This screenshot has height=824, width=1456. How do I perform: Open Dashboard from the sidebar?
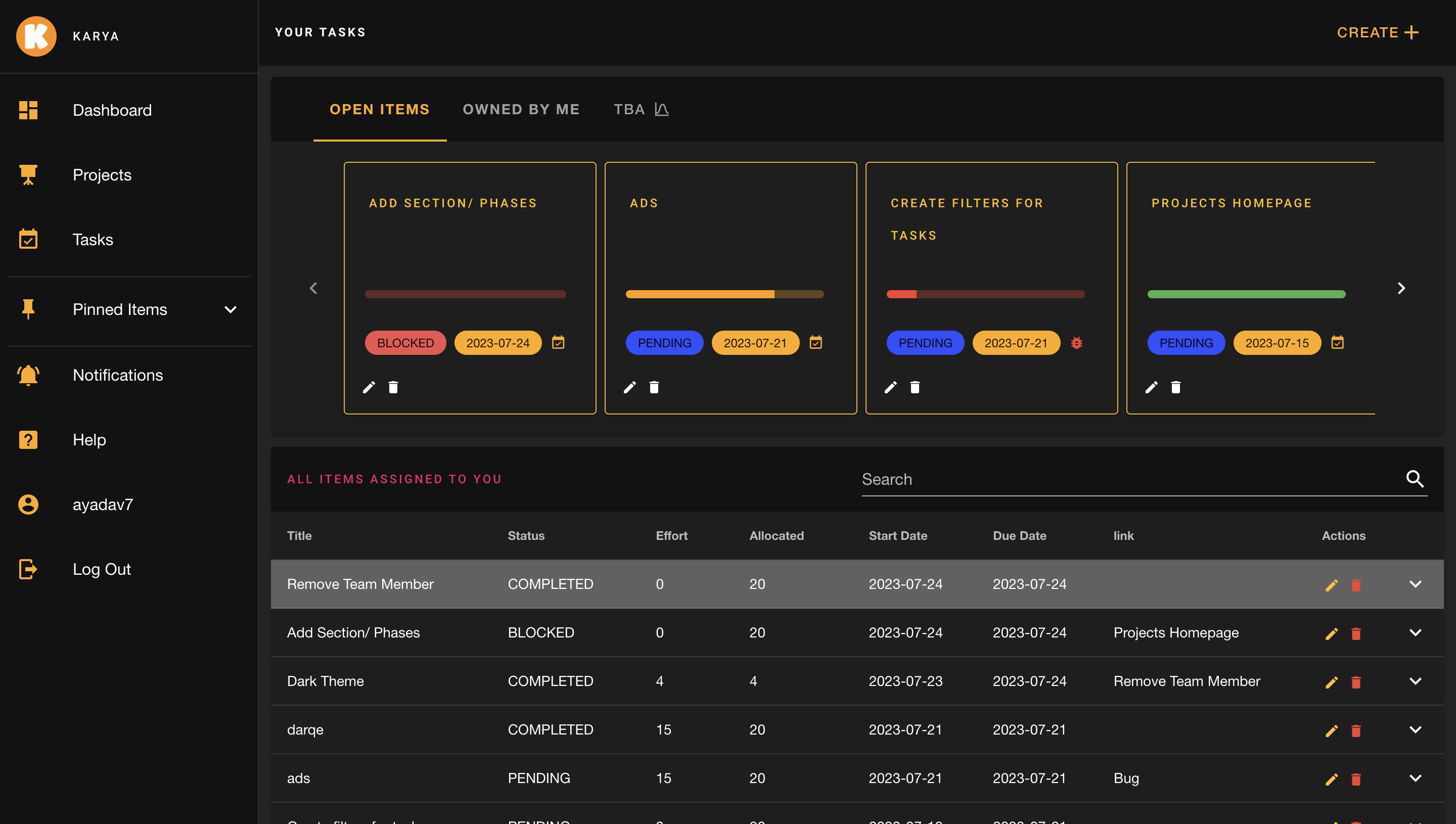[x=112, y=110]
